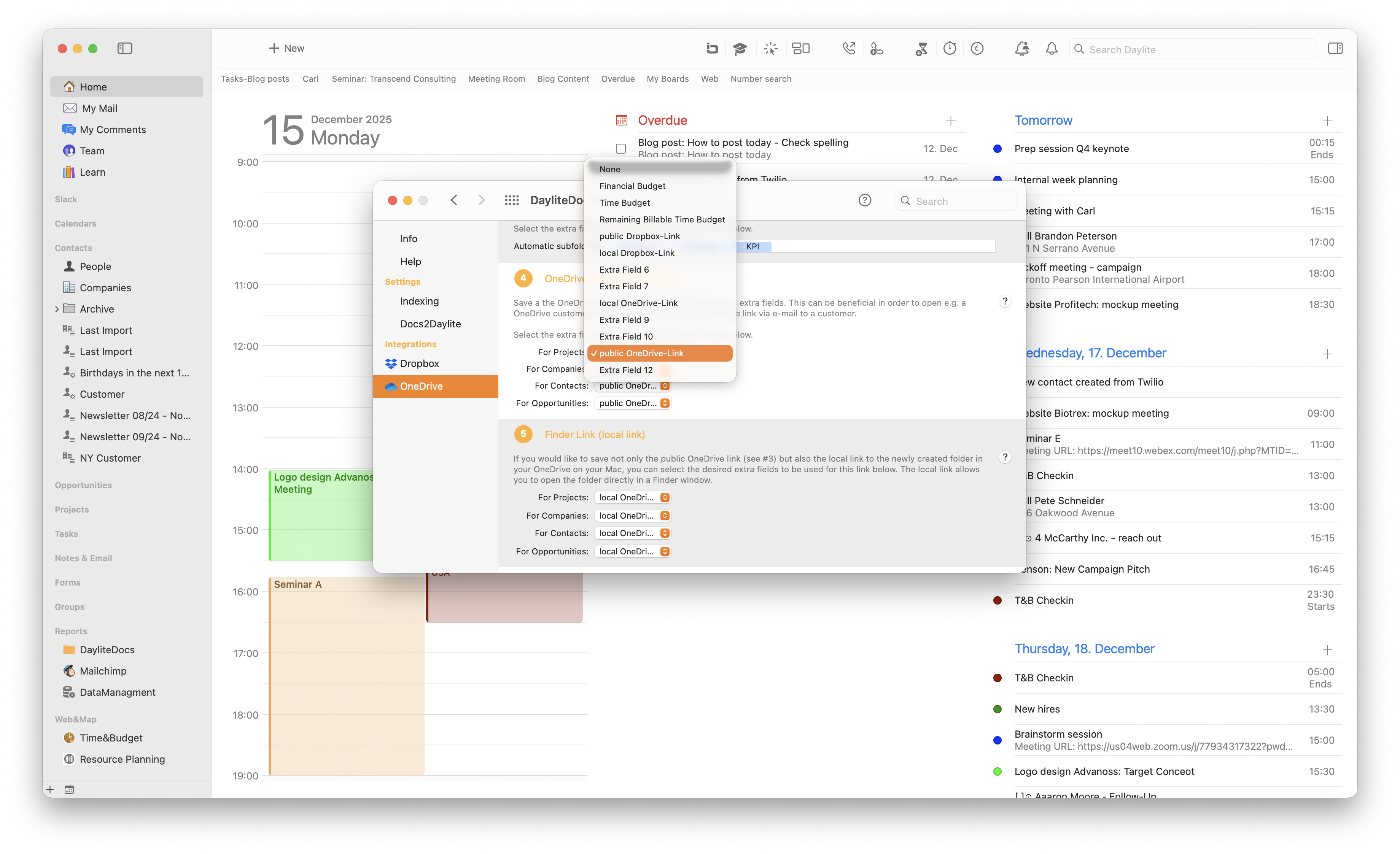The image size is (1400, 854).
Task: Open Finder Link 'For Contacts' local dropdown
Action: (x=632, y=533)
